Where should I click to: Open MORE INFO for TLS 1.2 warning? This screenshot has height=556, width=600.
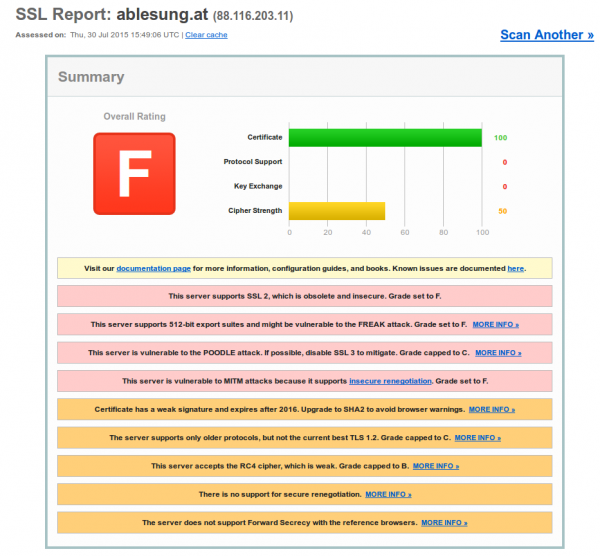tap(478, 438)
